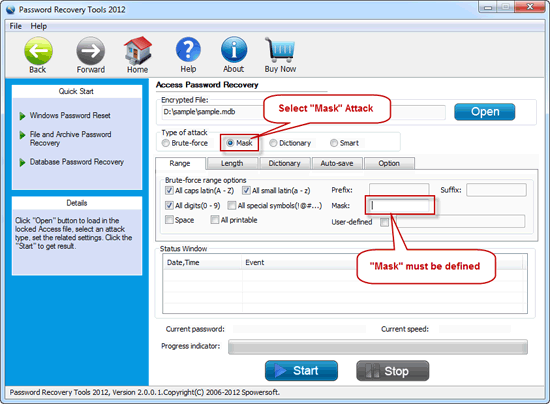Open the Home house icon

138,50
